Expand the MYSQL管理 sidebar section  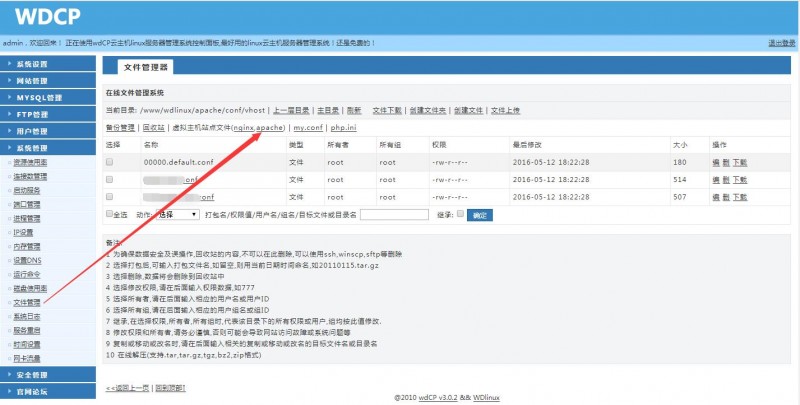pos(38,98)
